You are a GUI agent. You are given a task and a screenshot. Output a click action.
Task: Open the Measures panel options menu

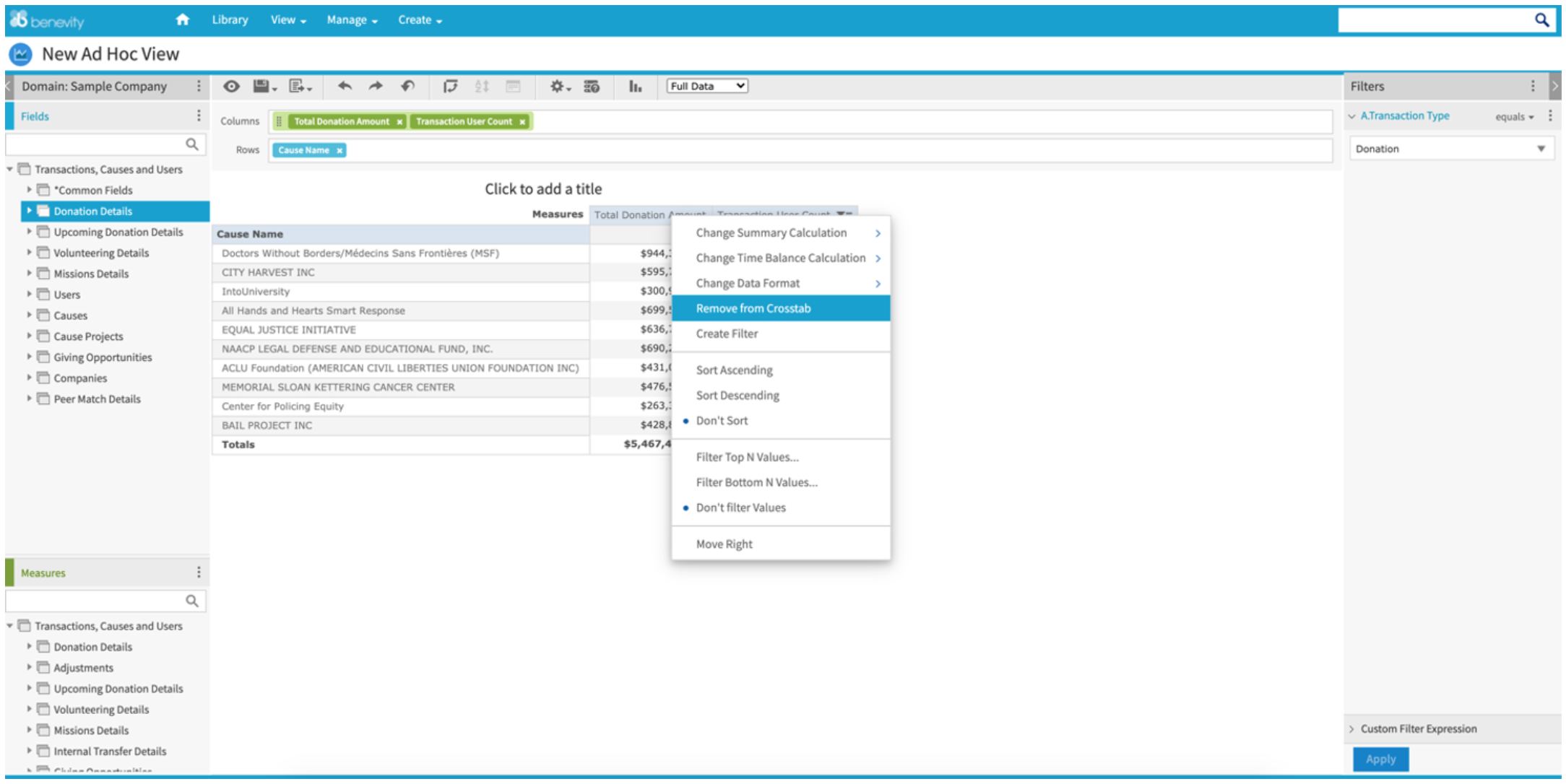pos(199,572)
